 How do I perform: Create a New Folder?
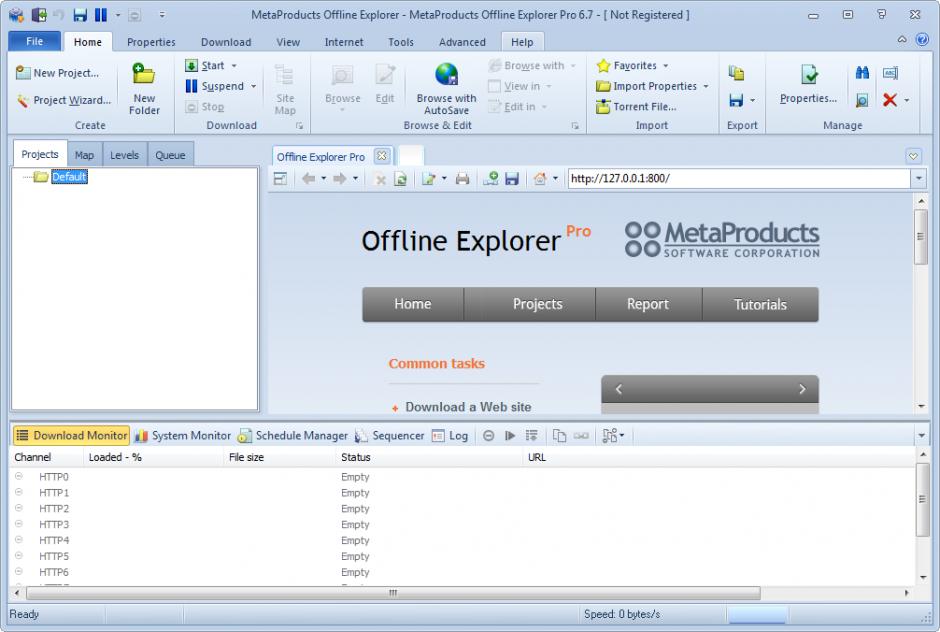(x=144, y=89)
